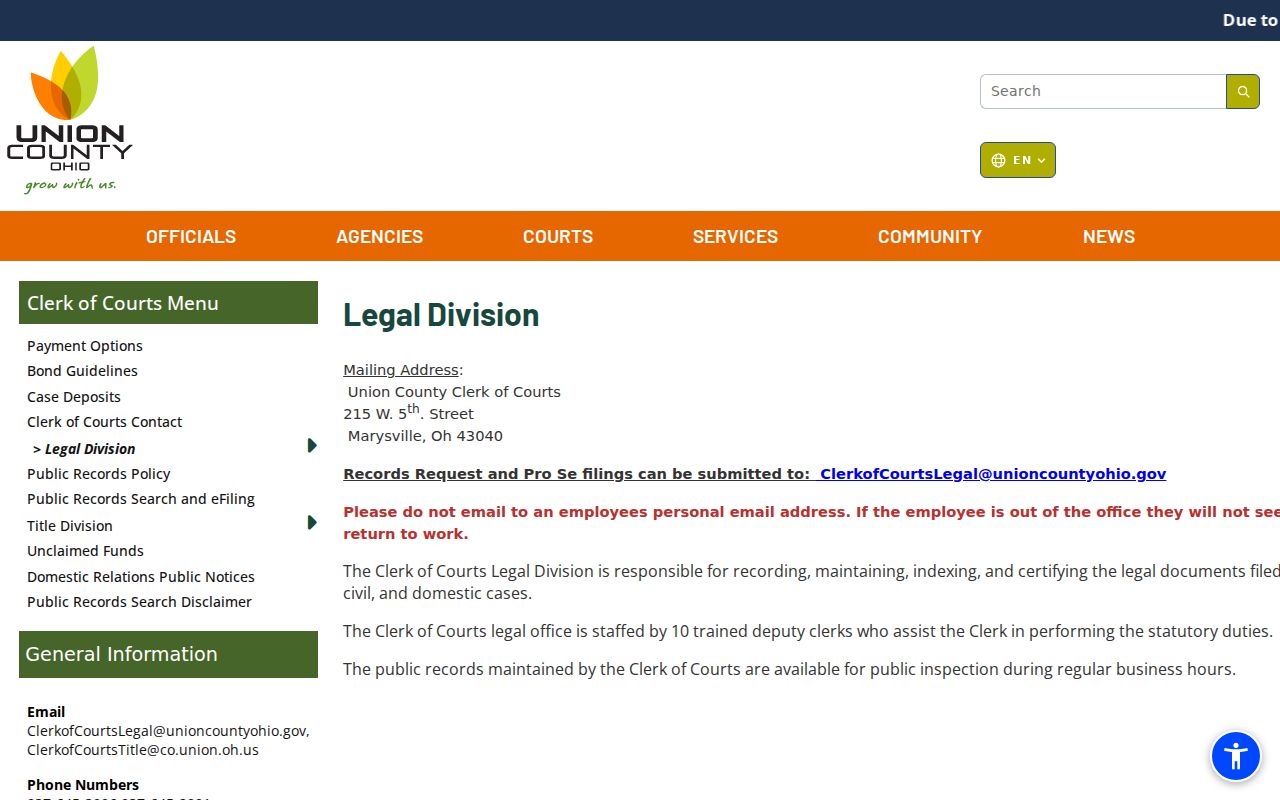Select Clerk of Courts Contact link
The width and height of the screenshot is (1280, 800).
[x=104, y=422]
